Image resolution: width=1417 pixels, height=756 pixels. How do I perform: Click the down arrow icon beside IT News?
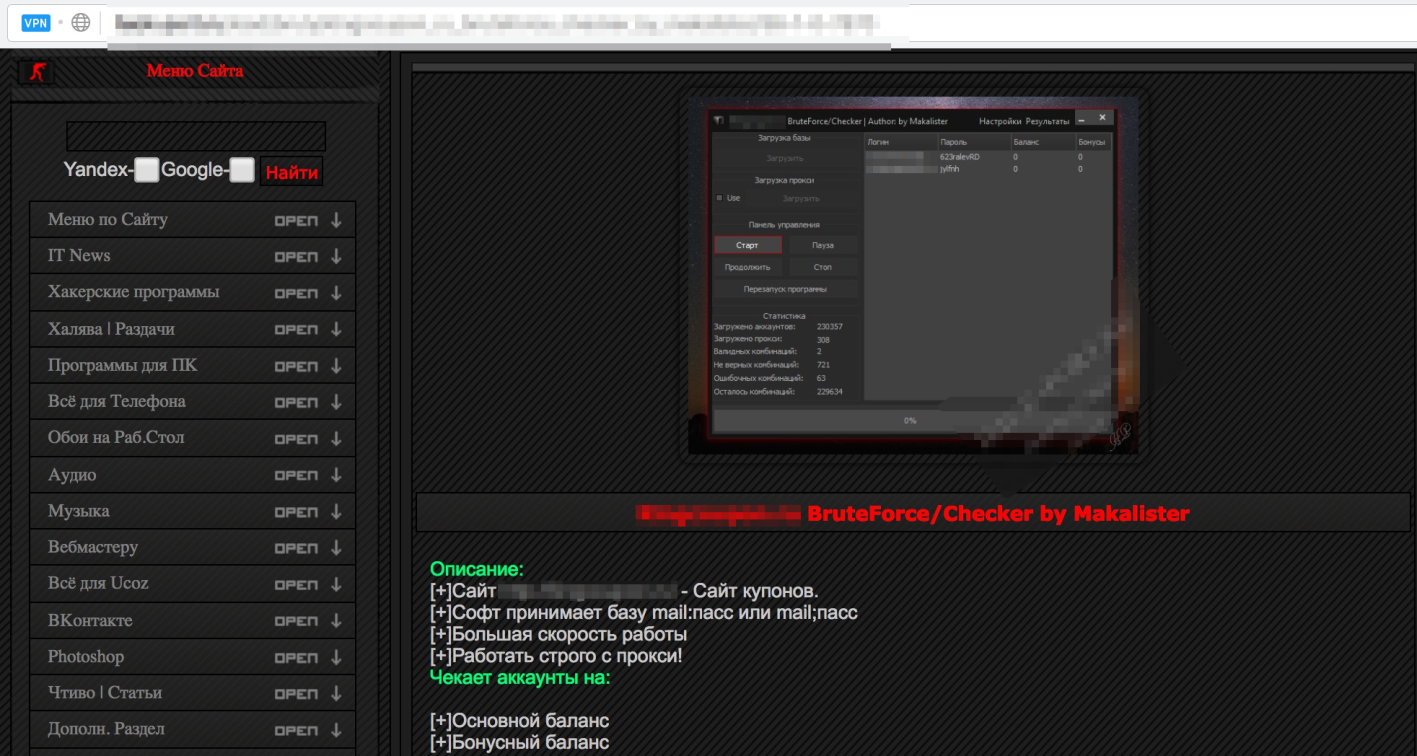click(336, 257)
